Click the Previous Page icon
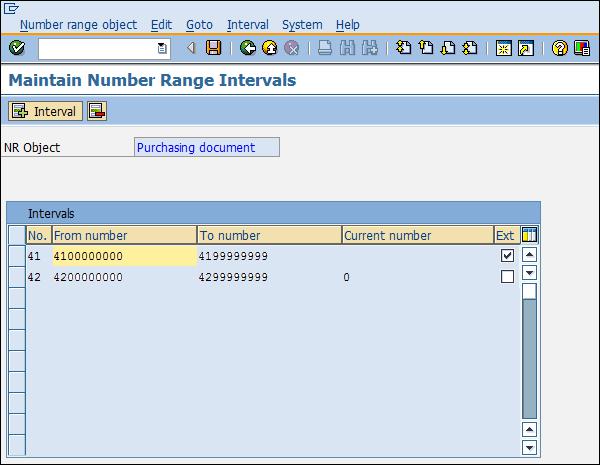600x465 pixels. 426,48
